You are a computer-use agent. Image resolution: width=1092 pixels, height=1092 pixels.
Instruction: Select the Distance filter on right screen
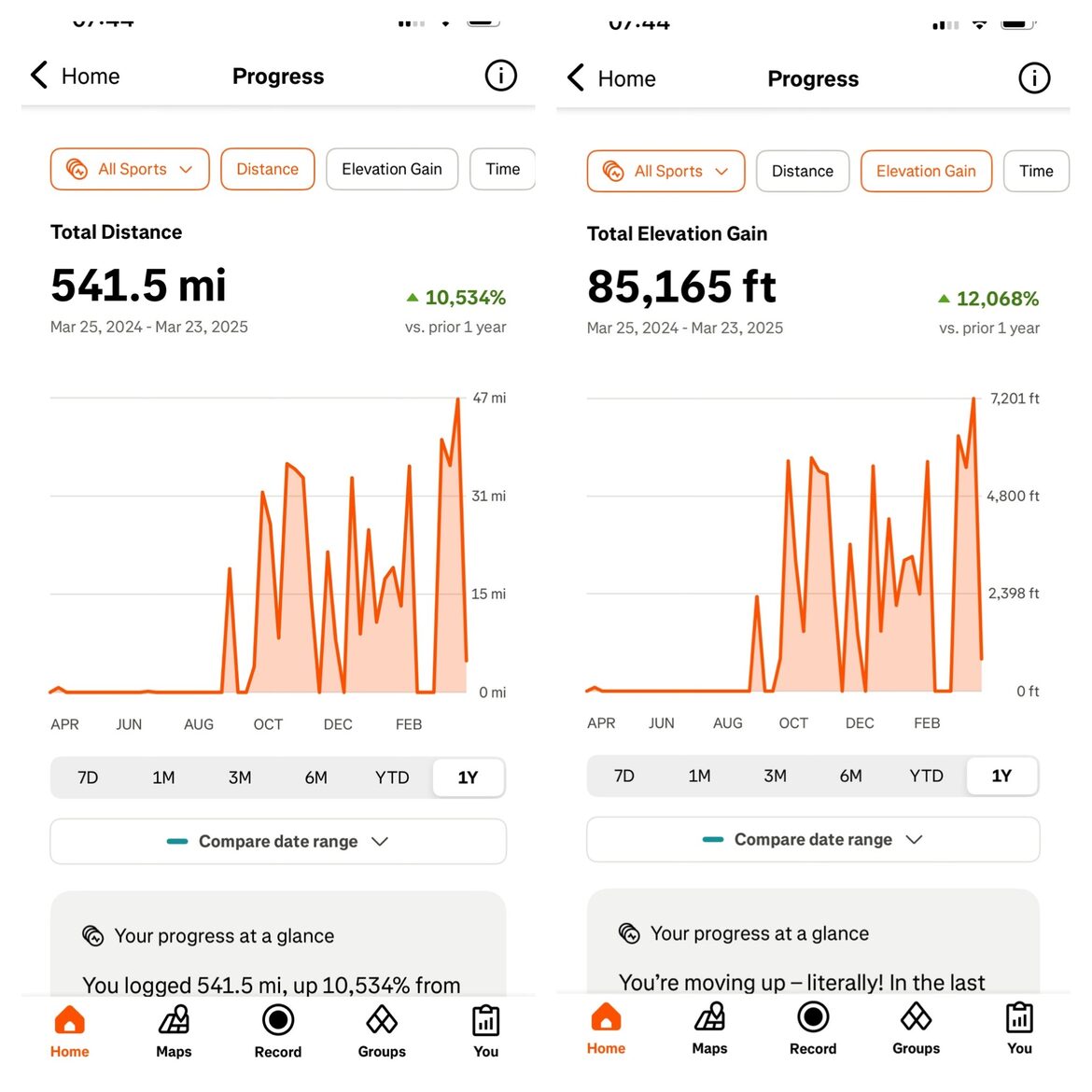(802, 171)
